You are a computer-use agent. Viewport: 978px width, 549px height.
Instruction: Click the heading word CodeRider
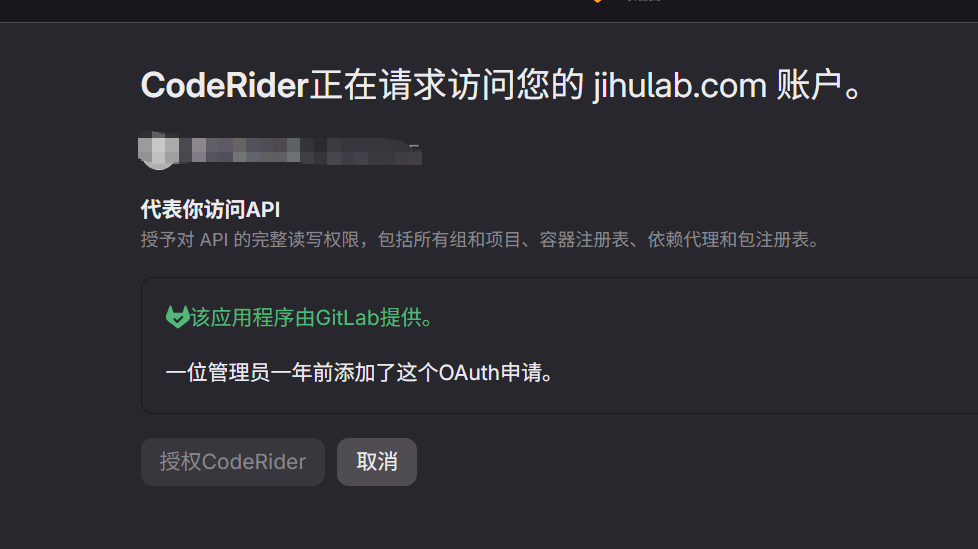point(225,85)
